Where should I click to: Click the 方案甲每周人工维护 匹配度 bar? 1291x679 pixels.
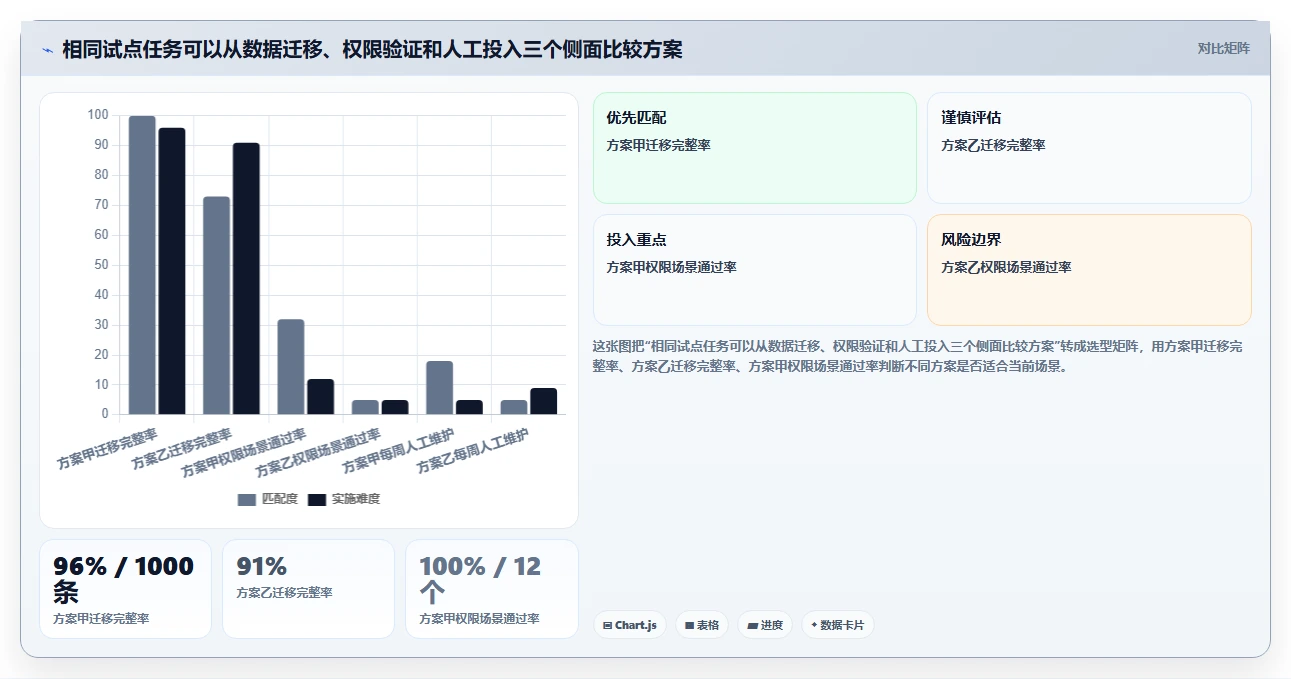tap(440, 387)
